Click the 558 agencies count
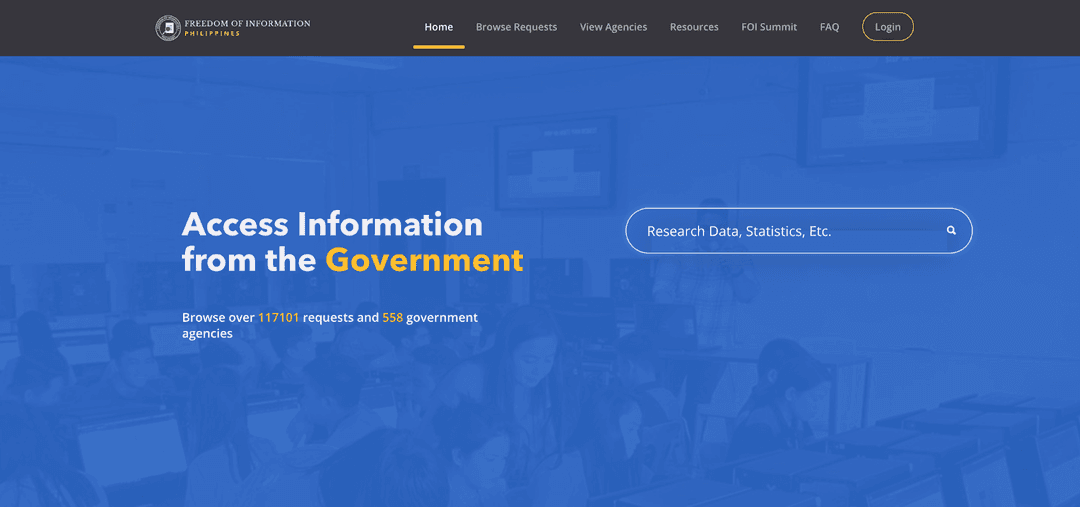This screenshot has height=507, width=1080. [393, 318]
